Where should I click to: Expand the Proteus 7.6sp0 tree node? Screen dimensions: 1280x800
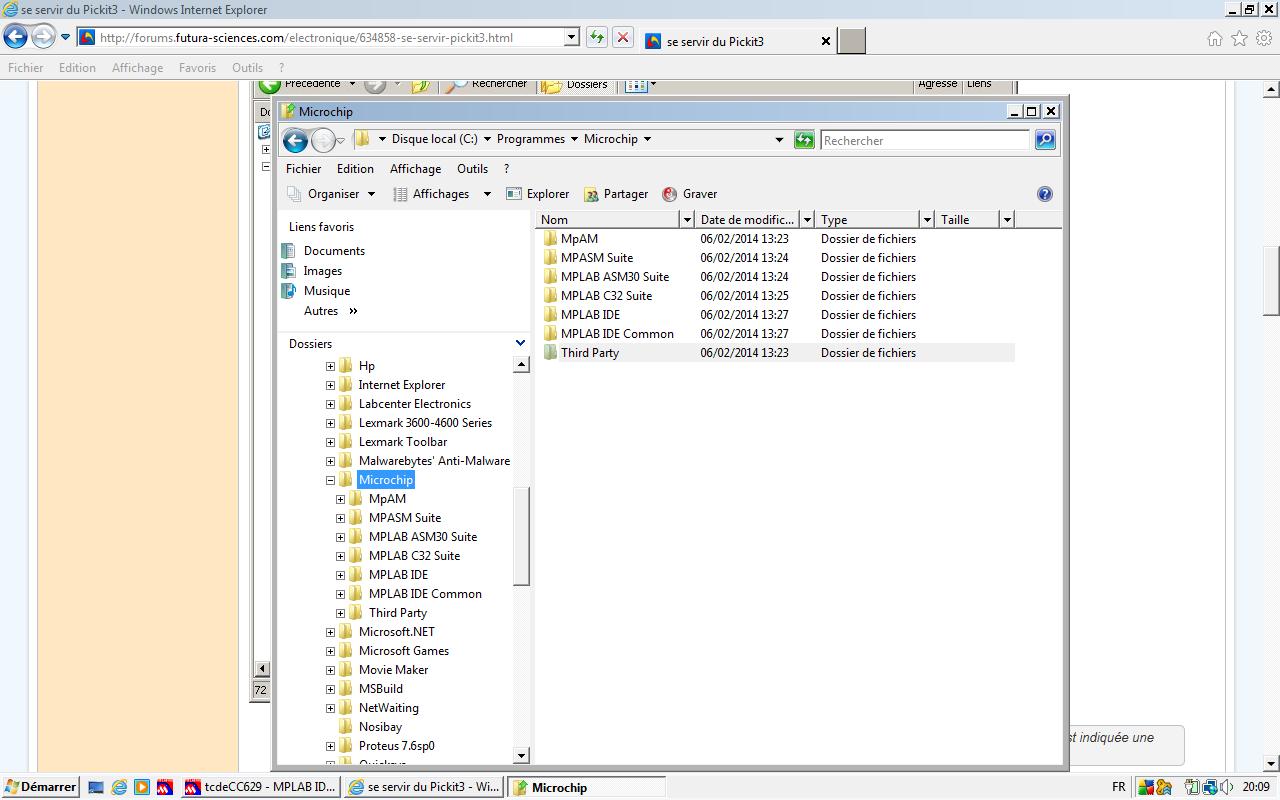coord(330,746)
